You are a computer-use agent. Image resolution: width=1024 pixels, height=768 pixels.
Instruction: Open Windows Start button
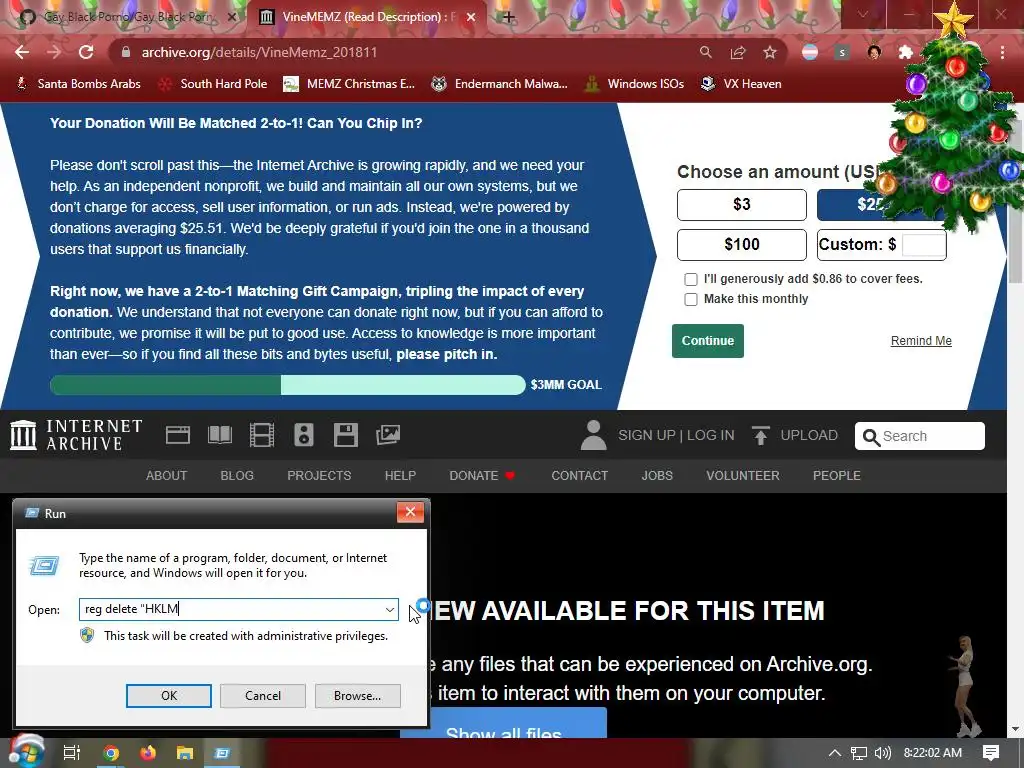pyautogui.click(x=25, y=752)
